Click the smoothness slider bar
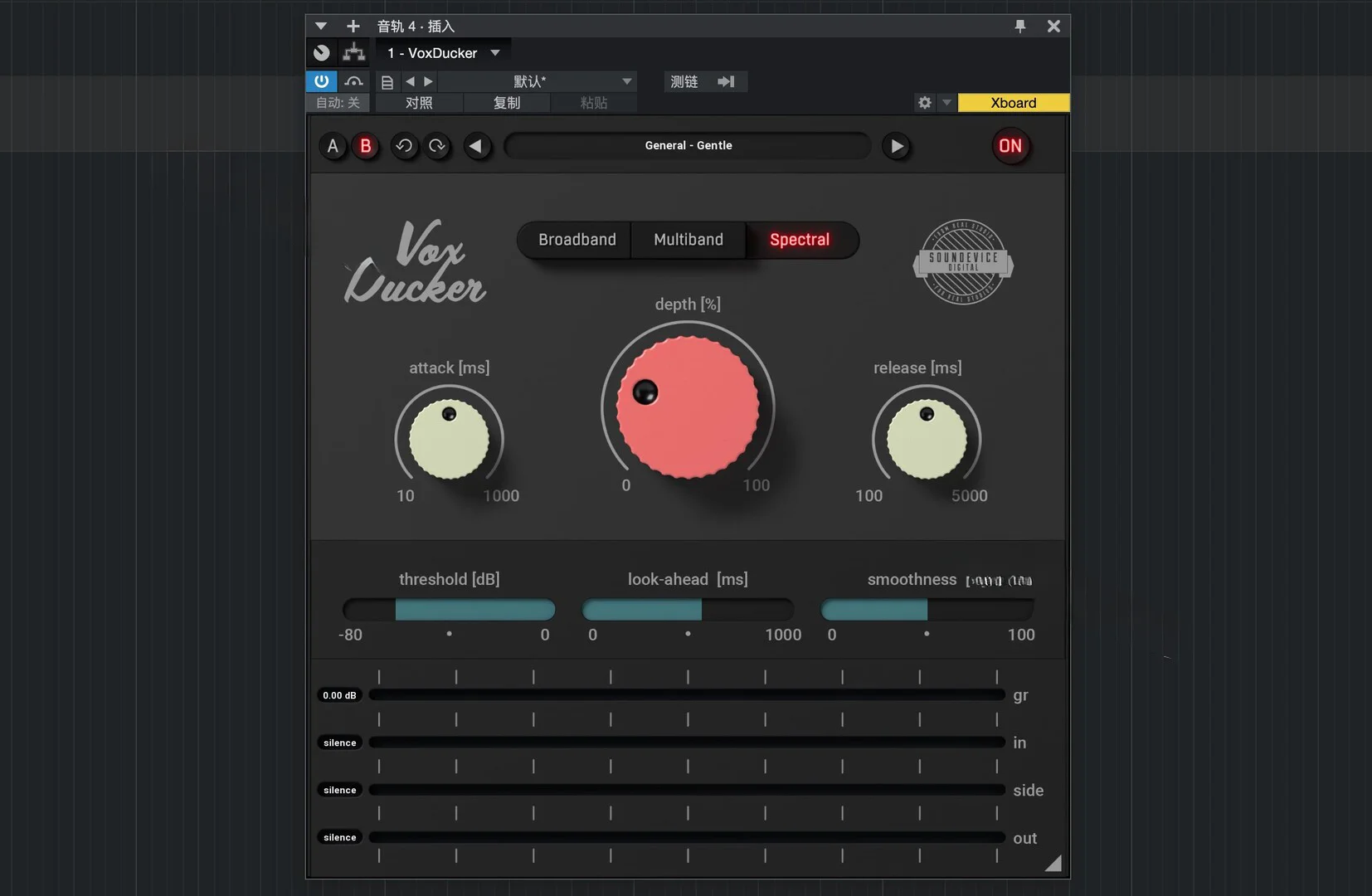Viewport: 1372px width, 896px height. click(x=927, y=611)
